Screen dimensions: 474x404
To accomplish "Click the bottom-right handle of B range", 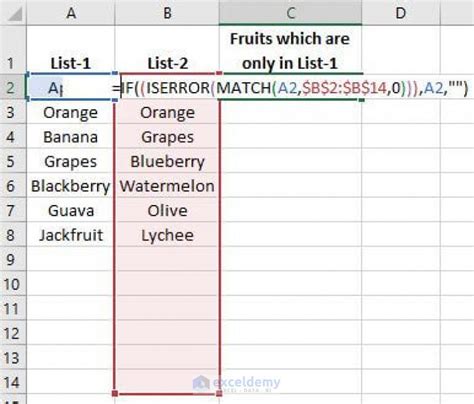I will point(219,394).
